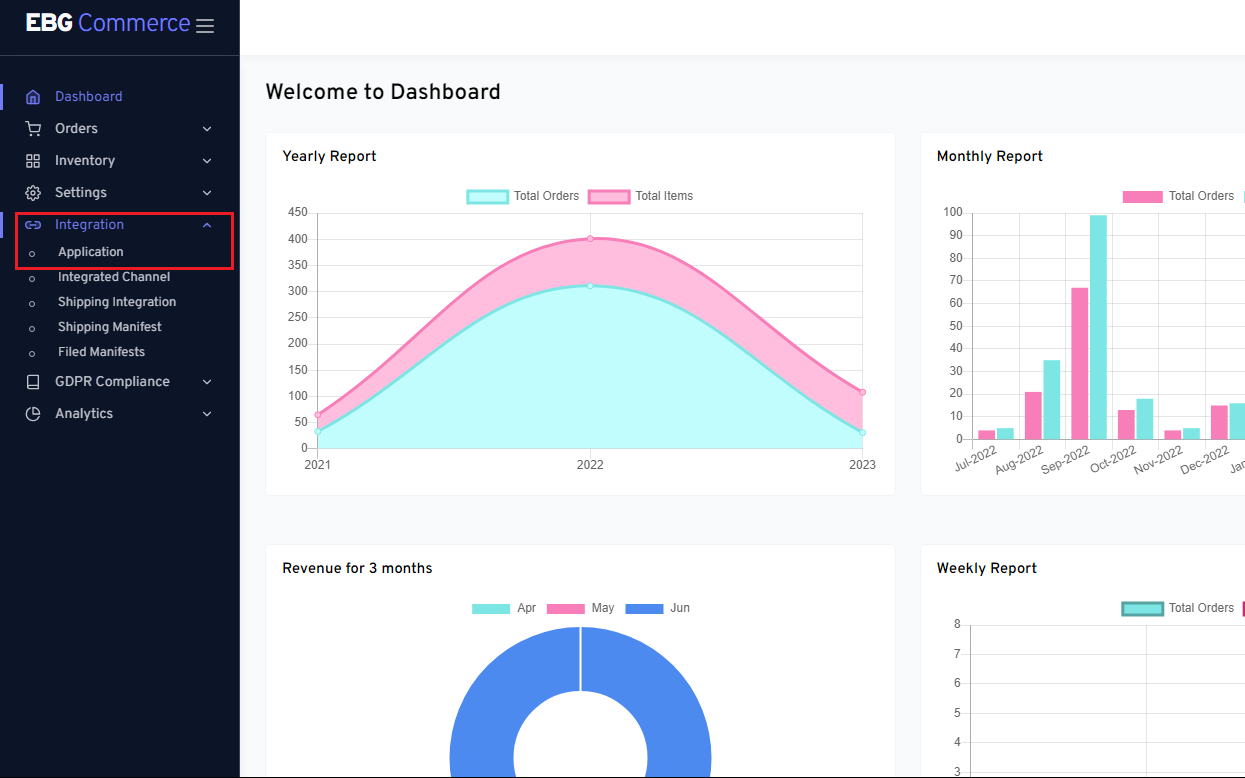Expand the Analytics menu chevron
1245x778 pixels.
207,414
